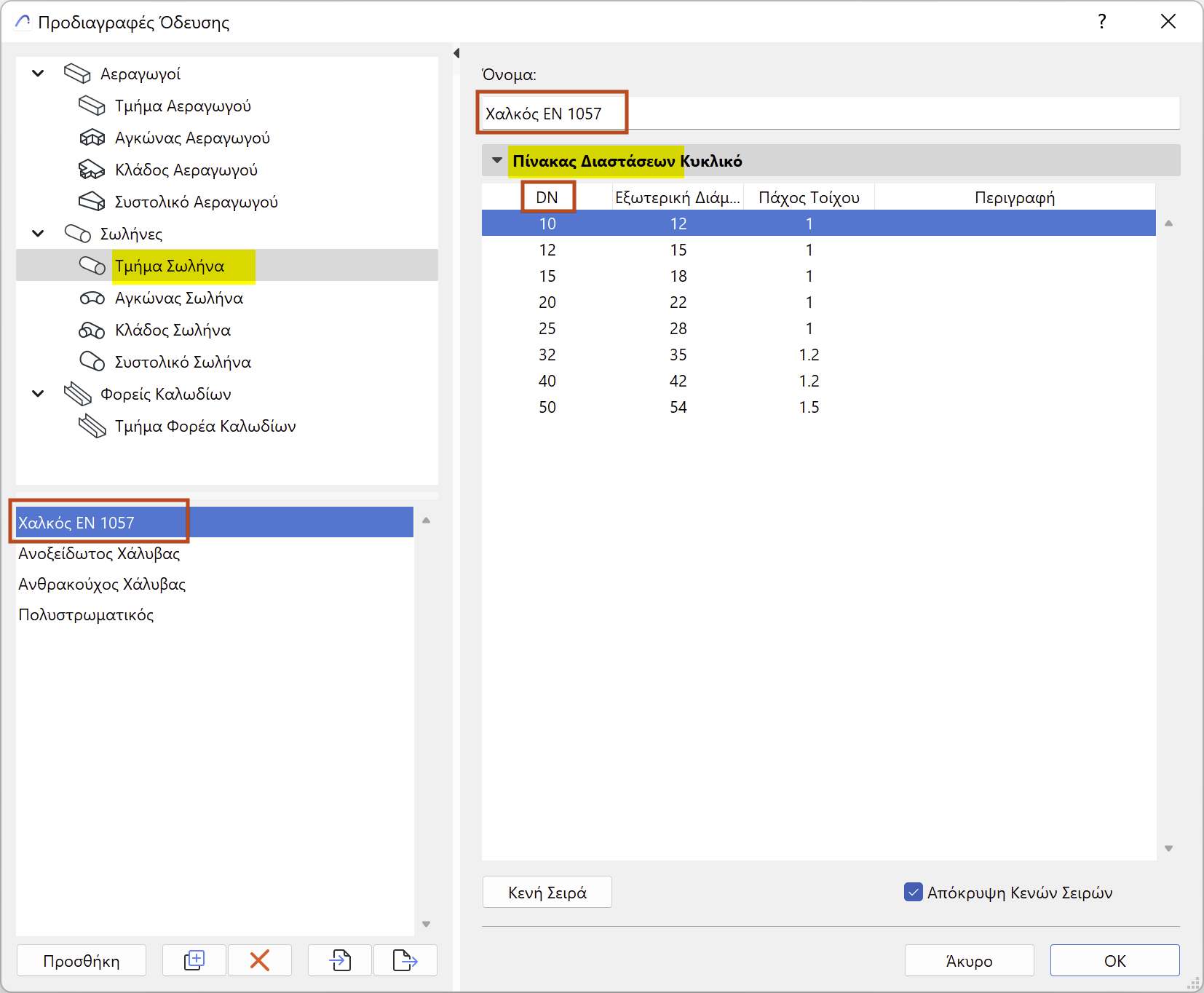Click the specification list scroll down arrow

(x=426, y=924)
